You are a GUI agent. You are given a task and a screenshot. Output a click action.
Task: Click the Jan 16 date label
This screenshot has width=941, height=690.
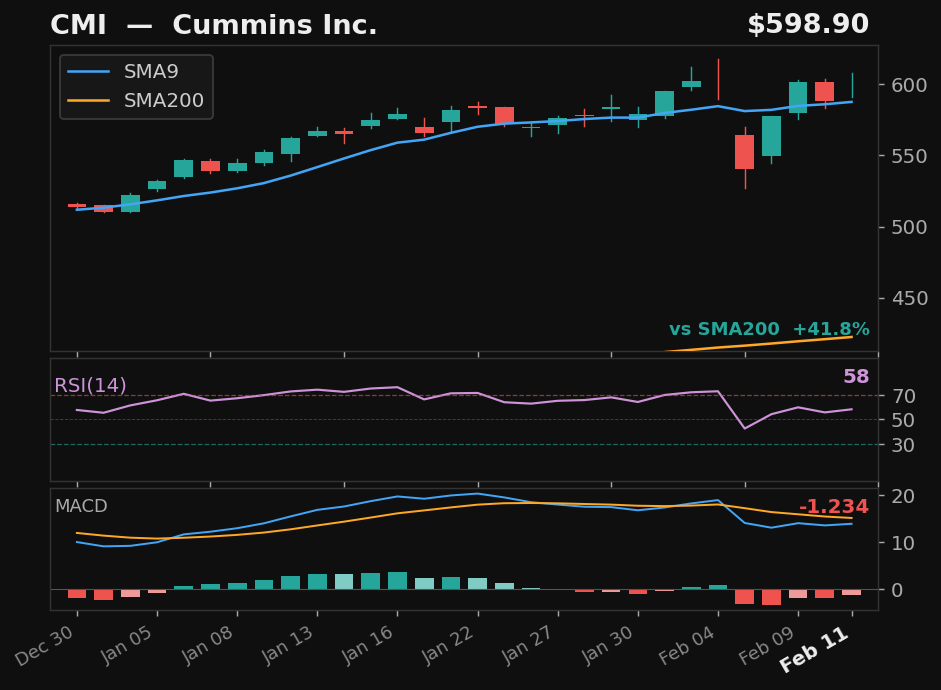tap(368, 644)
